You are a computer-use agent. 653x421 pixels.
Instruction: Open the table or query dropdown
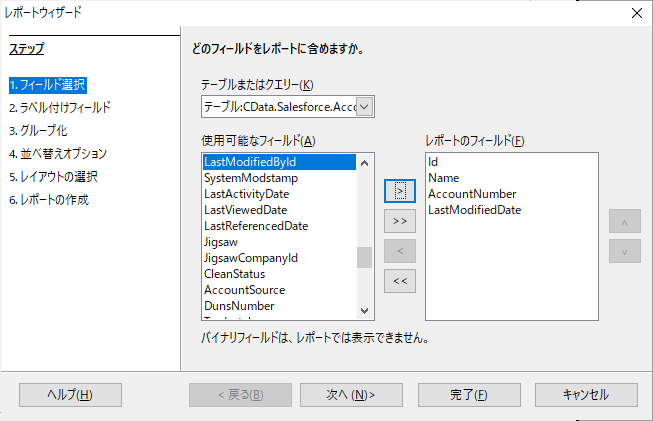(x=364, y=106)
